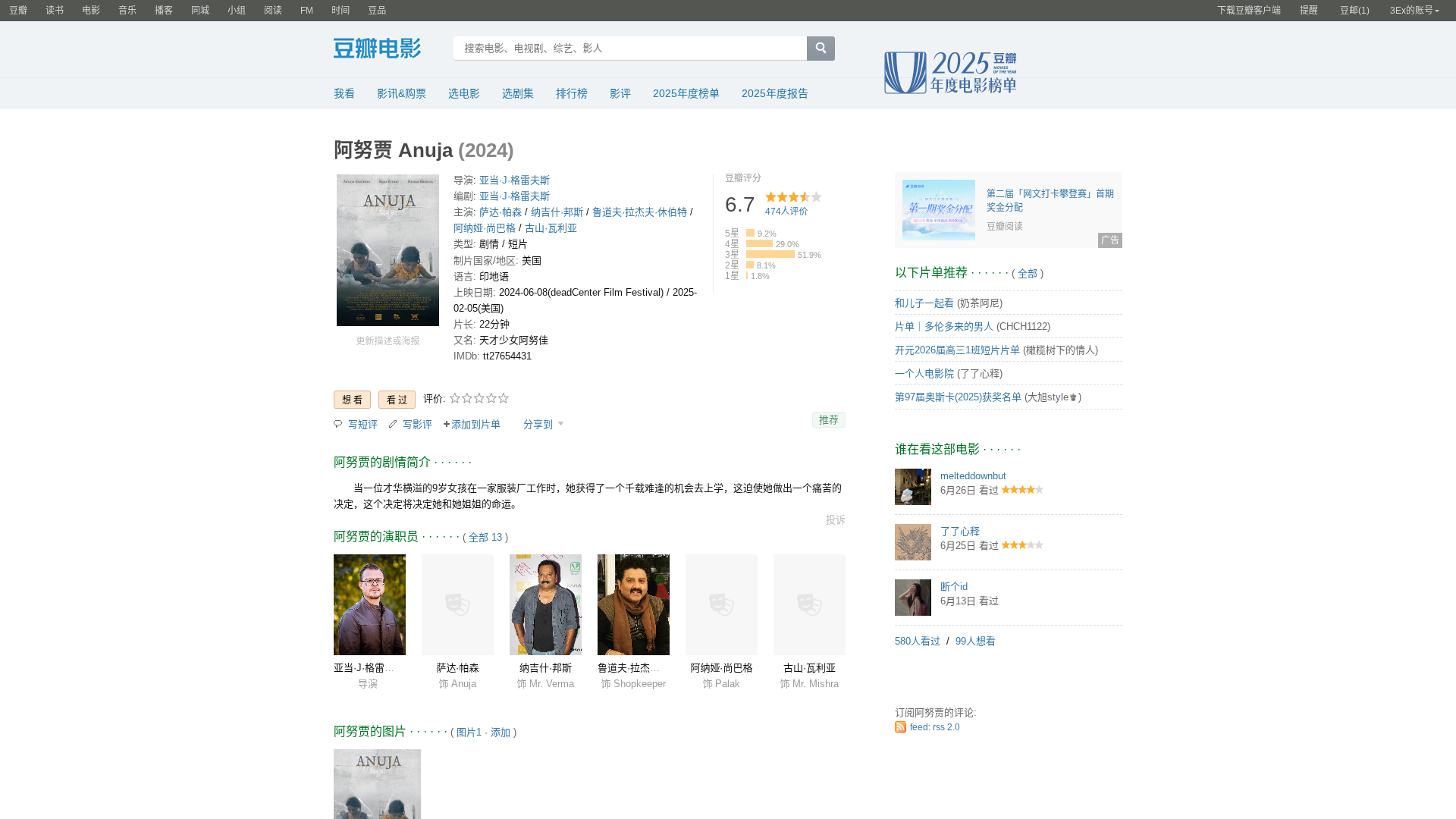
Task: View 全部 recommended lists
Action: click(1028, 274)
